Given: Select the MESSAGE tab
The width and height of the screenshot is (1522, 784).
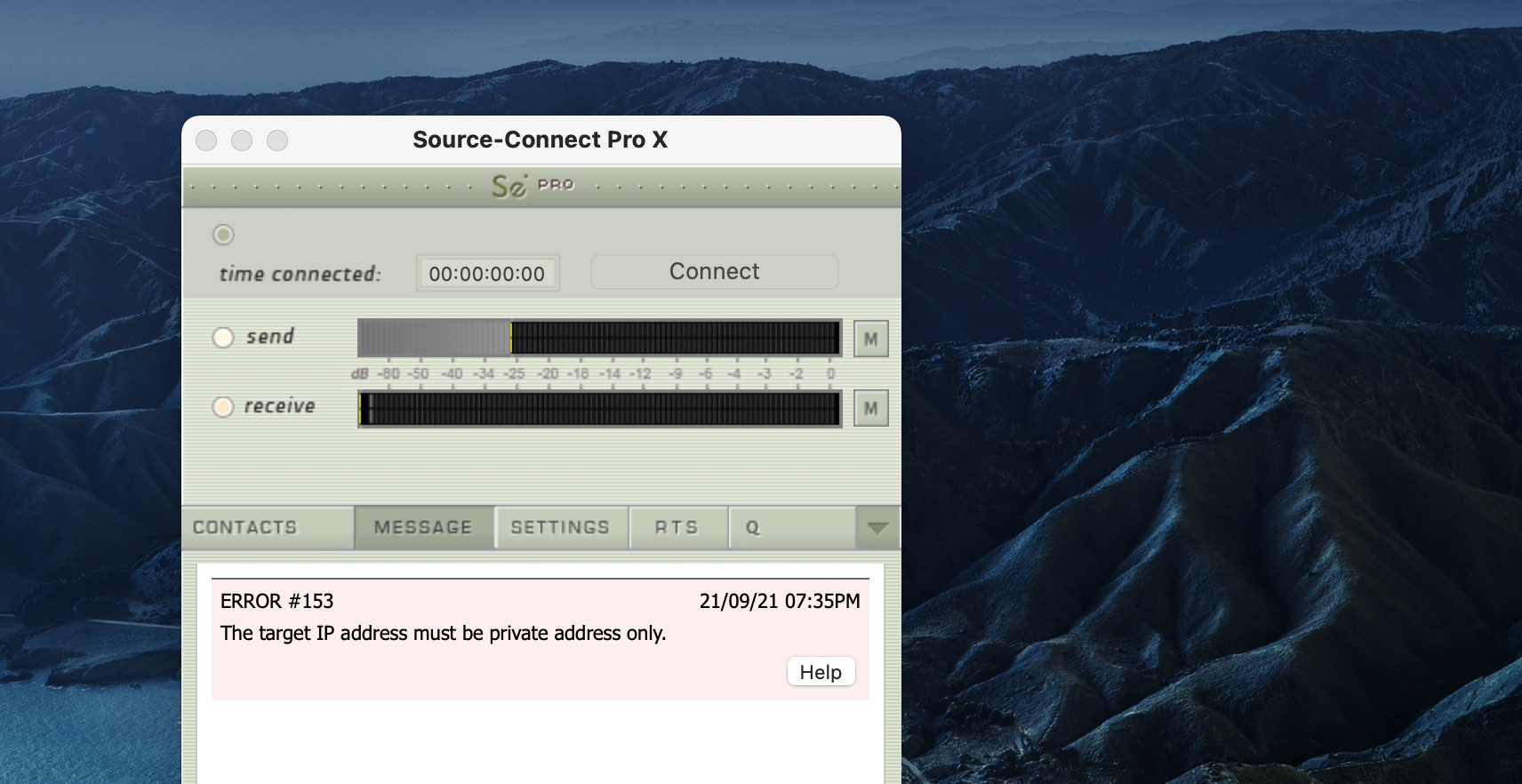Looking at the screenshot, I should click(x=423, y=528).
